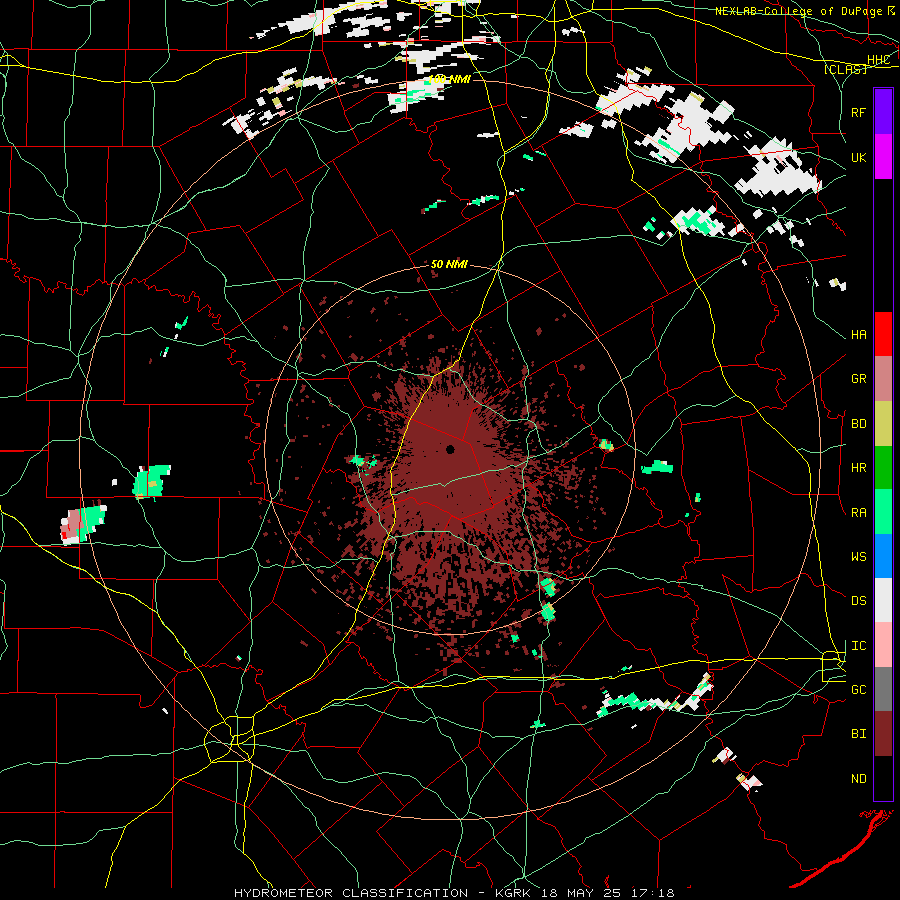Click the ND legend label
The height and width of the screenshot is (900, 900).
coord(859,779)
